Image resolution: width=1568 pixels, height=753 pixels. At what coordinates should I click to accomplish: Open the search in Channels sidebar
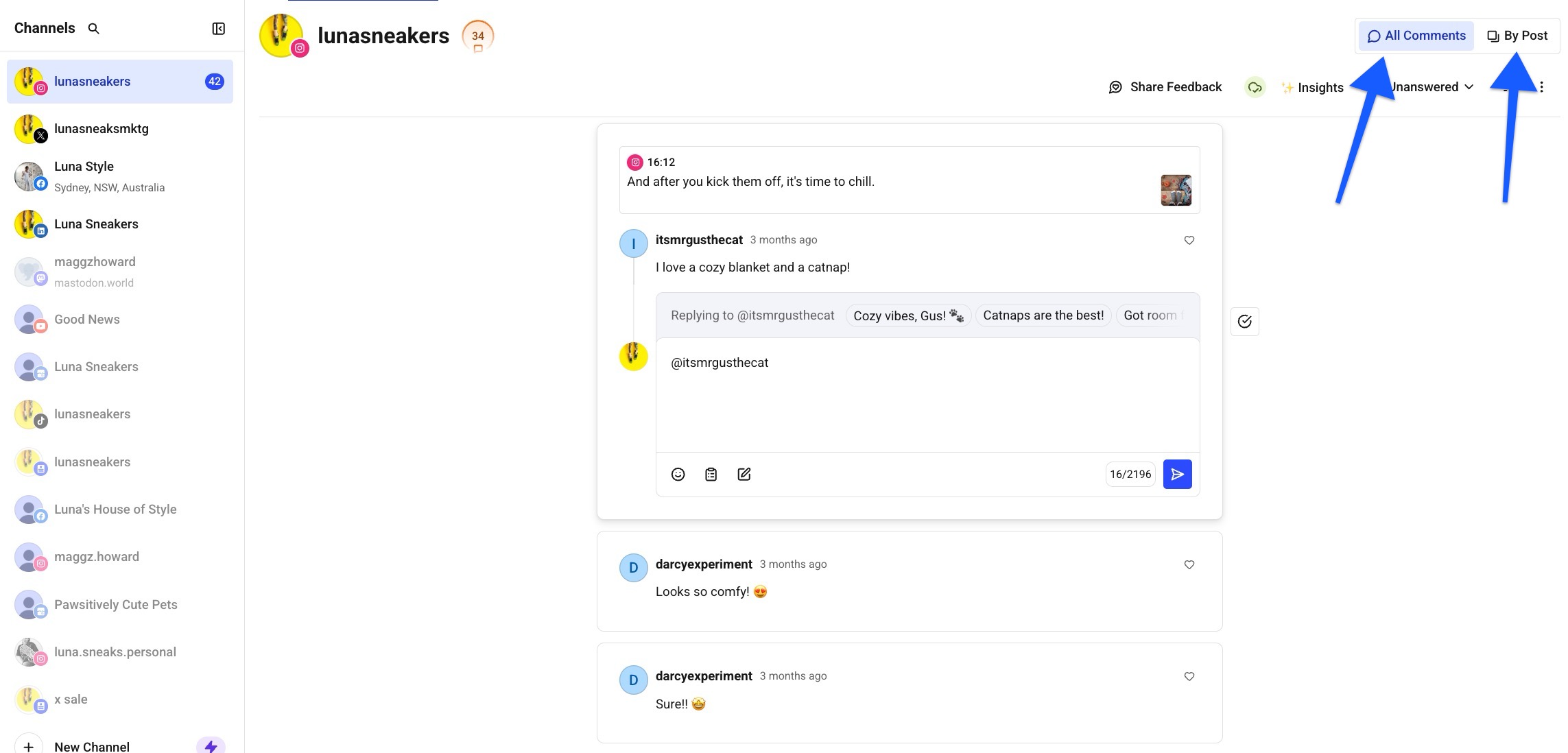[x=94, y=29]
